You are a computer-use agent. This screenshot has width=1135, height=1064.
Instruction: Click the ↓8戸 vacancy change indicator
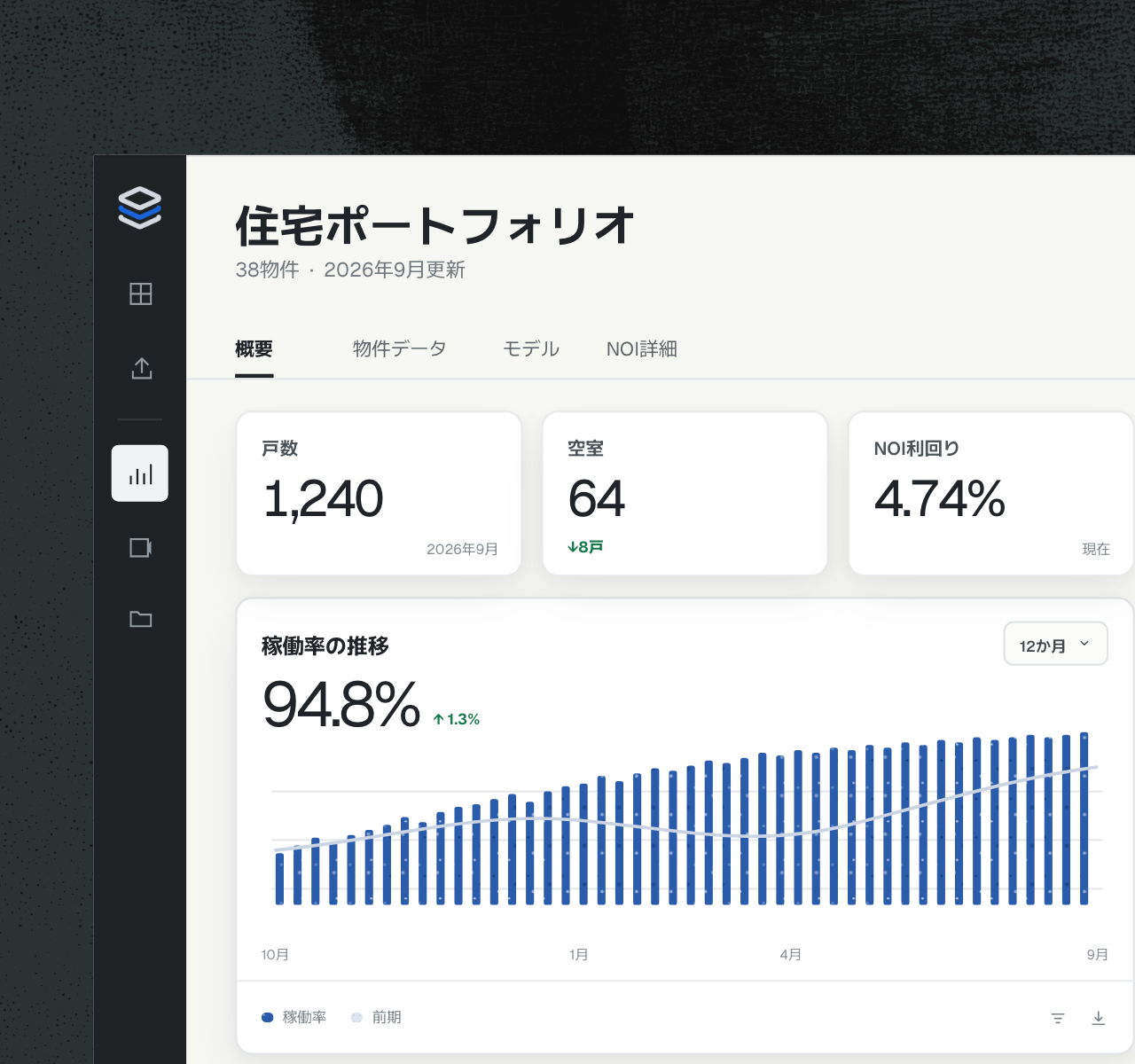pos(585,547)
